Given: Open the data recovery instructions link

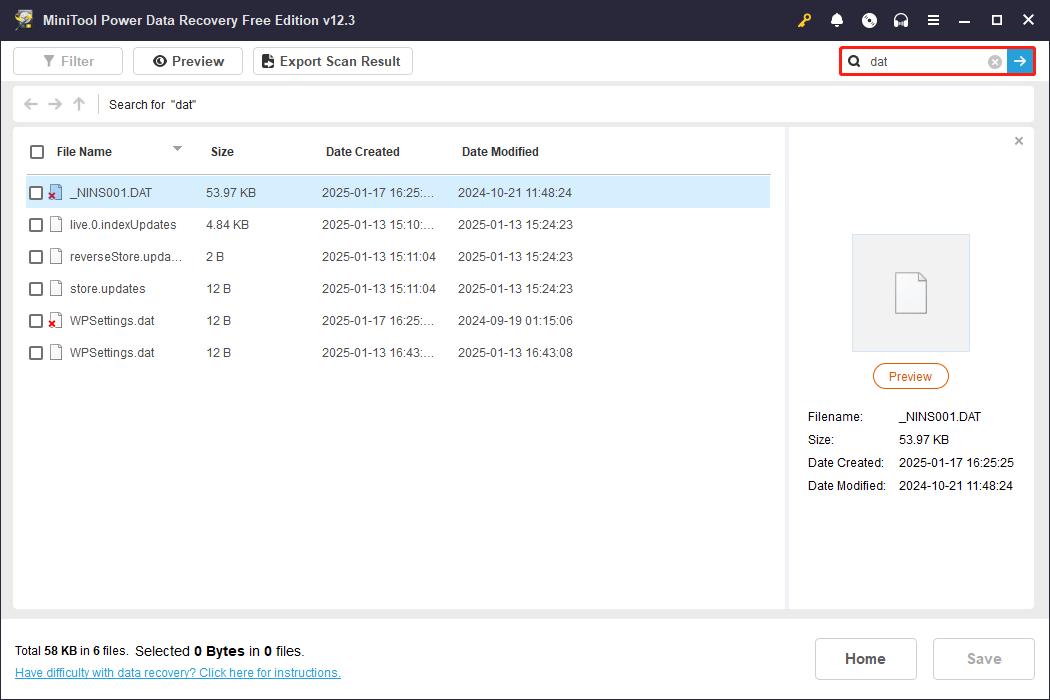Looking at the screenshot, I should click(177, 672).
